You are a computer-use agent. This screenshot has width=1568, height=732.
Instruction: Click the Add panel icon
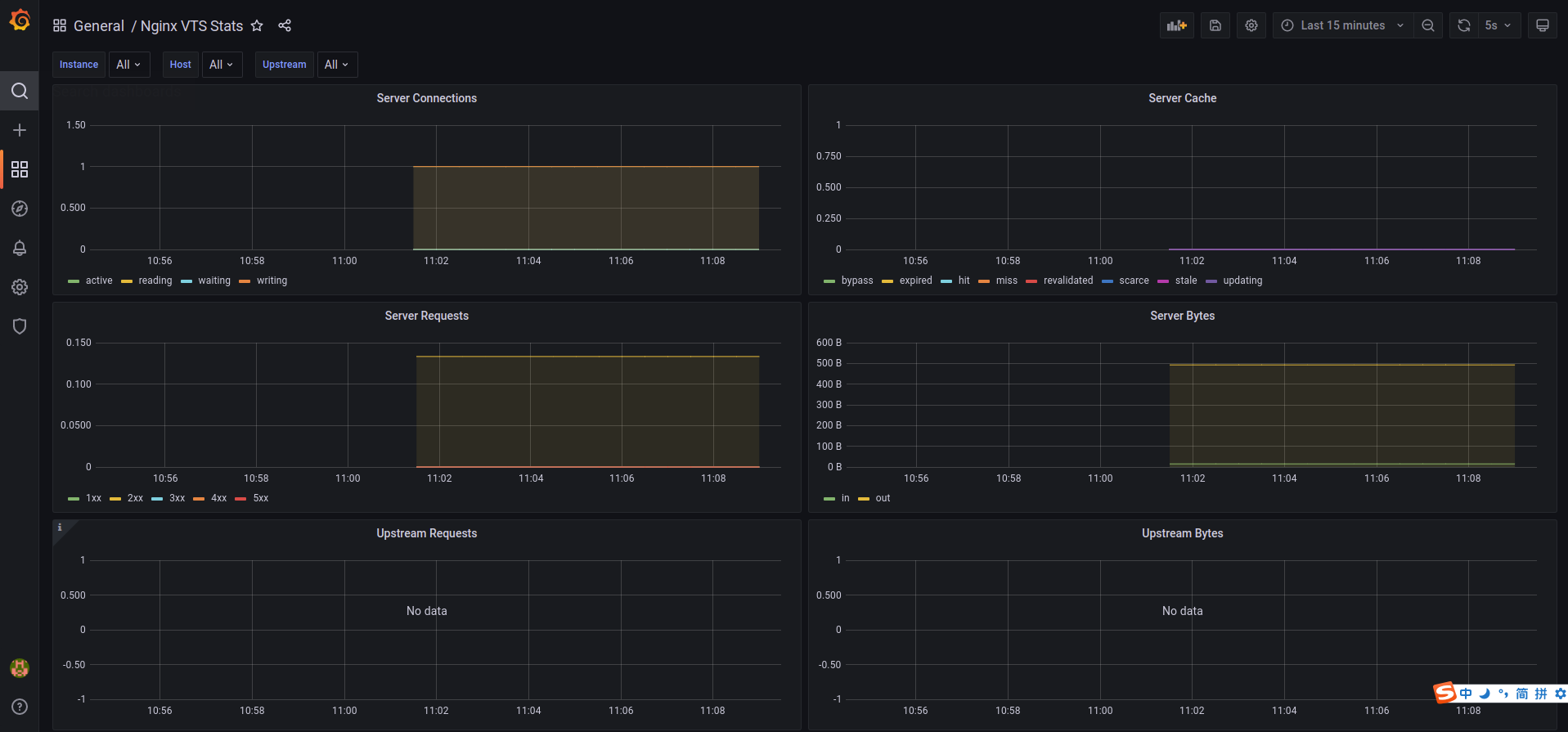1177,25
